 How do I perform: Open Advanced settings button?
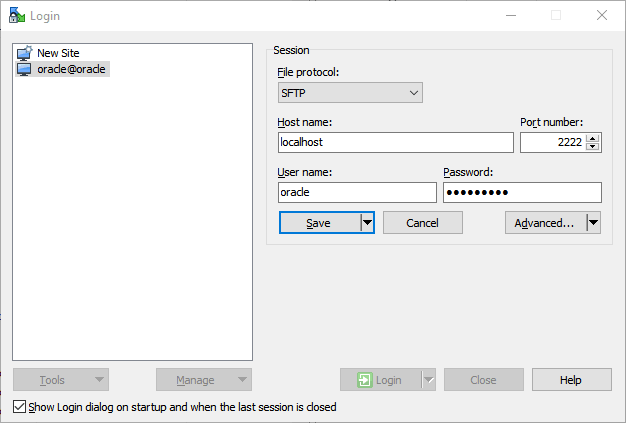pyautogui.click(x=546, y=223)
